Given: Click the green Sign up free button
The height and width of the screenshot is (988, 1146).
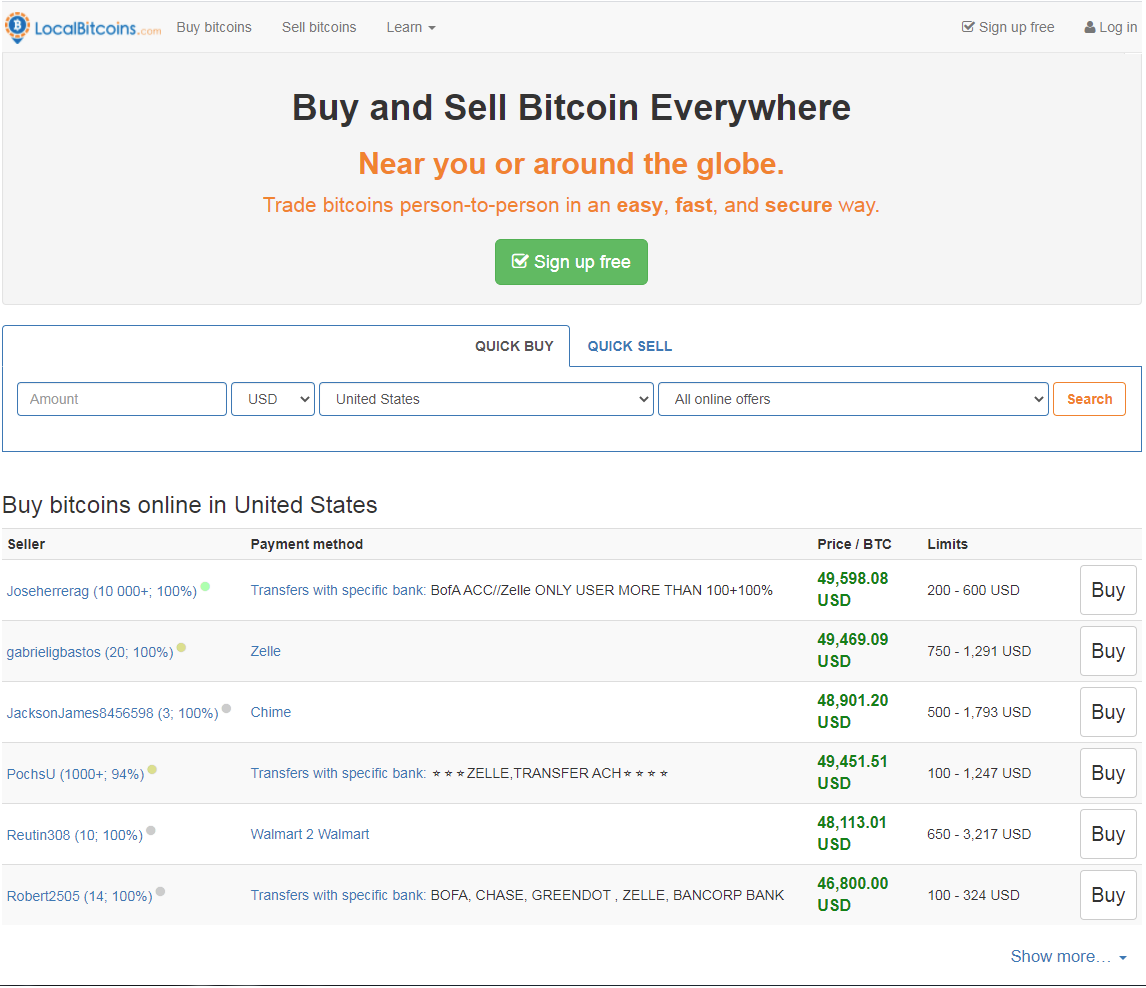Looking at the screenshot, I should tap(571, 262).
